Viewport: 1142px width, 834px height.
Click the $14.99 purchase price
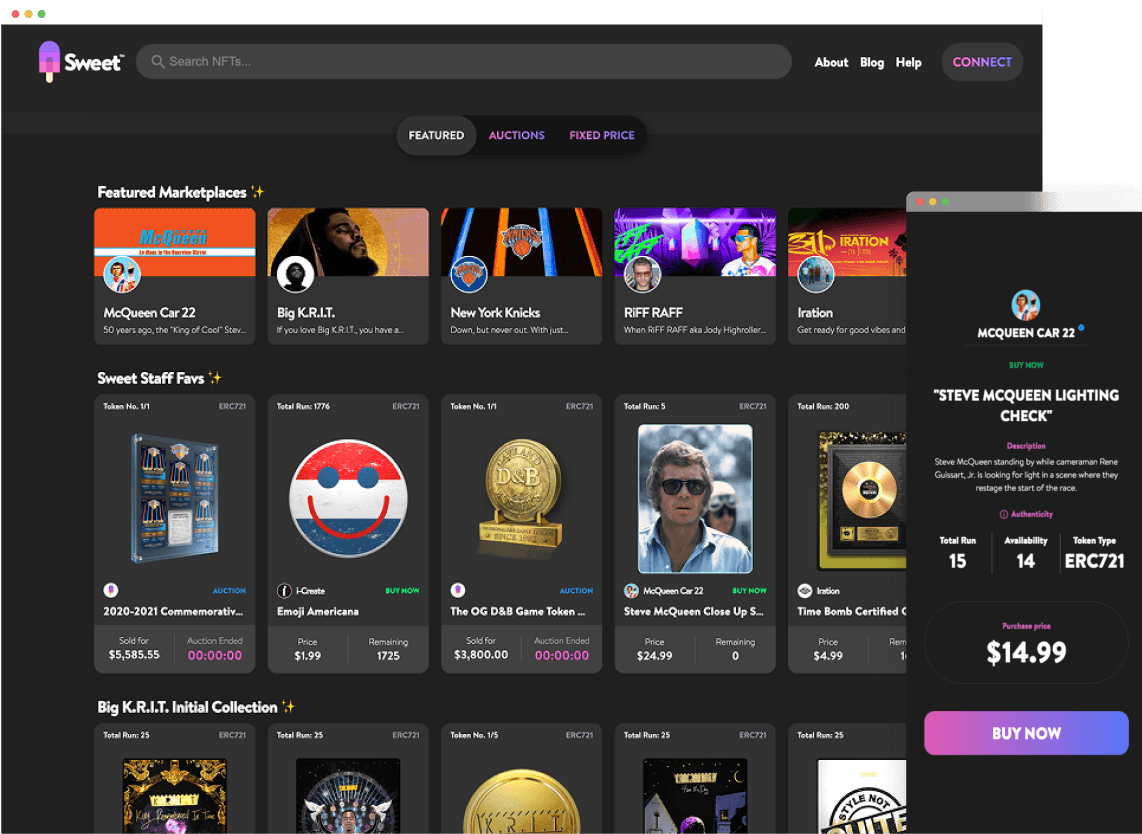(x=1026, y=652)
